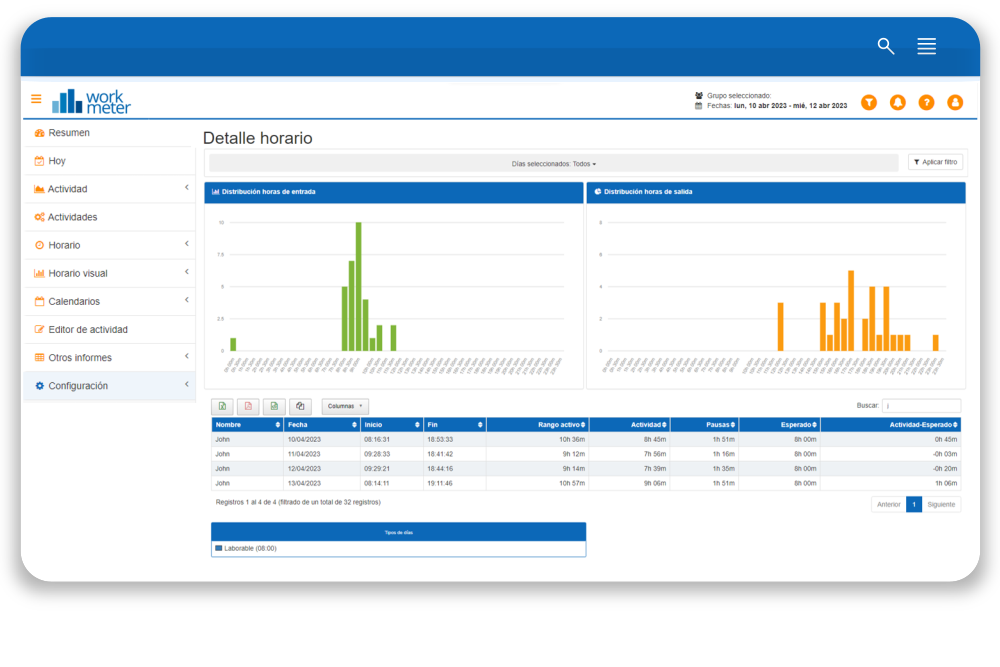Click the Laborable blue legend swatch
1000x667 pixels.
[218, 548]
